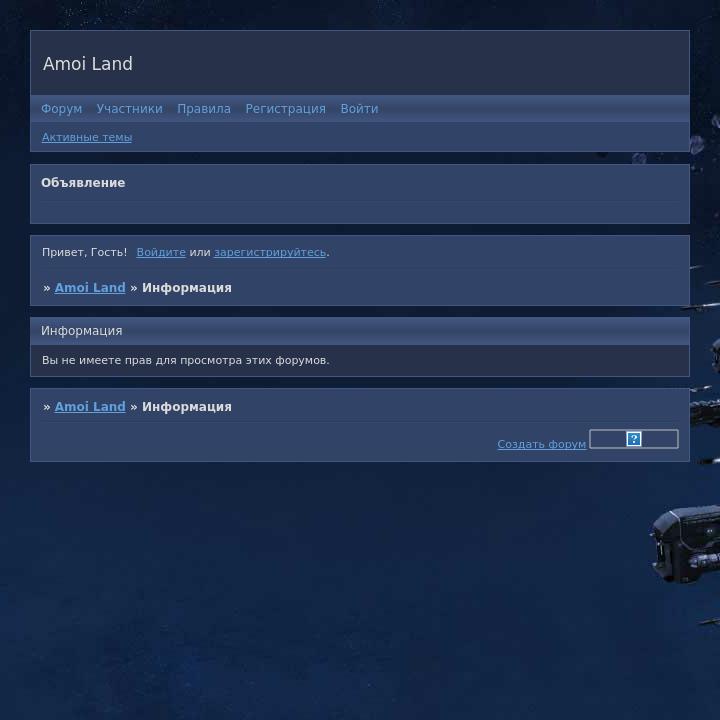
Task: Open the Форум menu item
Action: point(61,109)
